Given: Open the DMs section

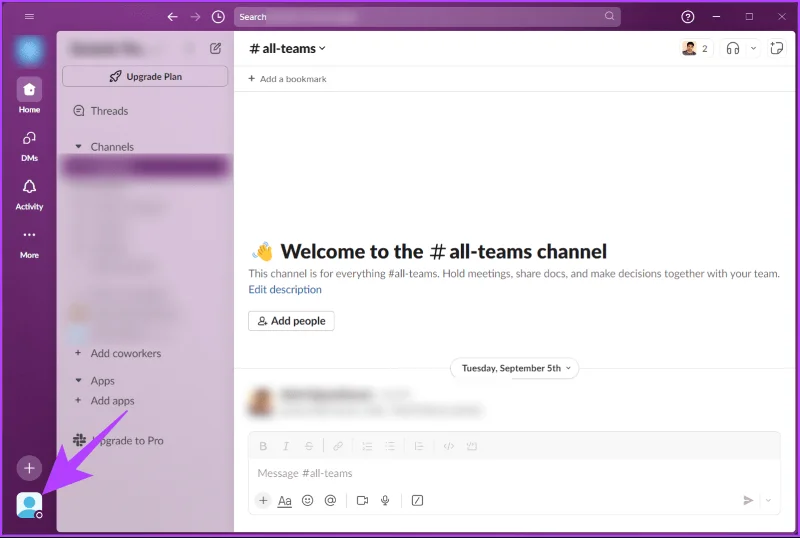Looking at the screenshot, I should 29,145.
